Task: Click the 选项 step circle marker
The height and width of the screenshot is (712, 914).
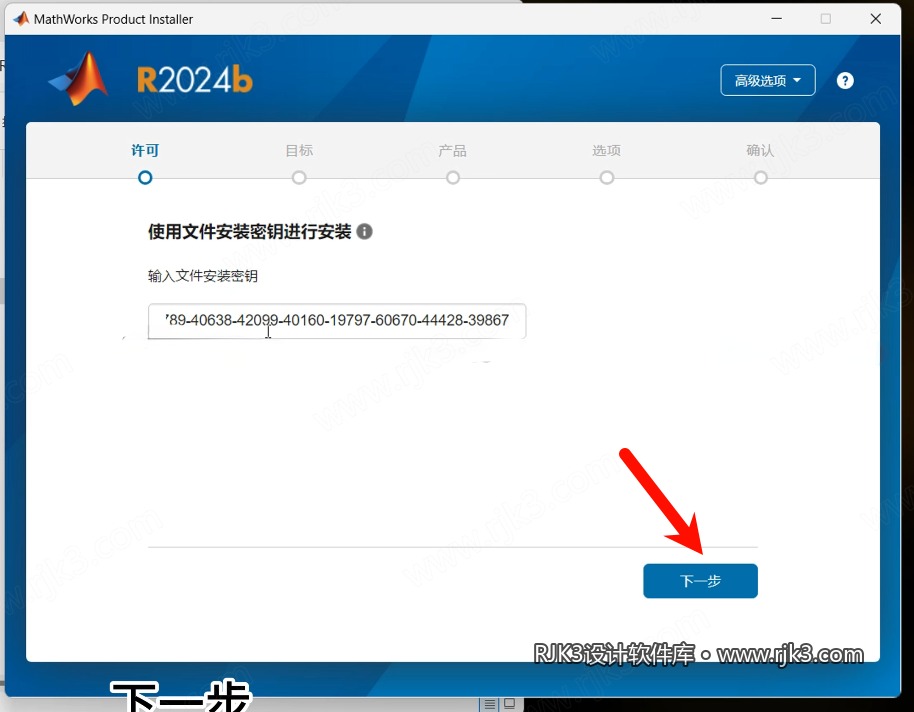Action: [607, 177]
